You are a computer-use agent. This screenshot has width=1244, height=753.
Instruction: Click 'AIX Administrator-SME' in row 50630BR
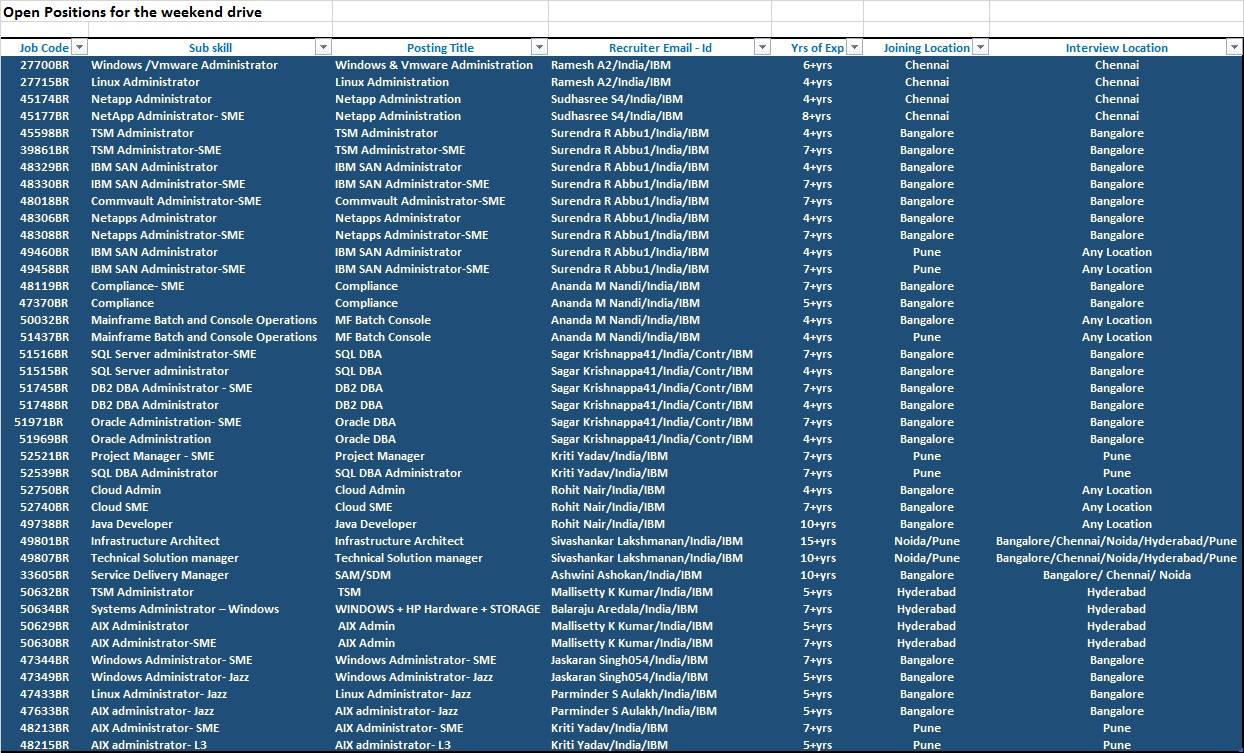[x=153, y=643]
